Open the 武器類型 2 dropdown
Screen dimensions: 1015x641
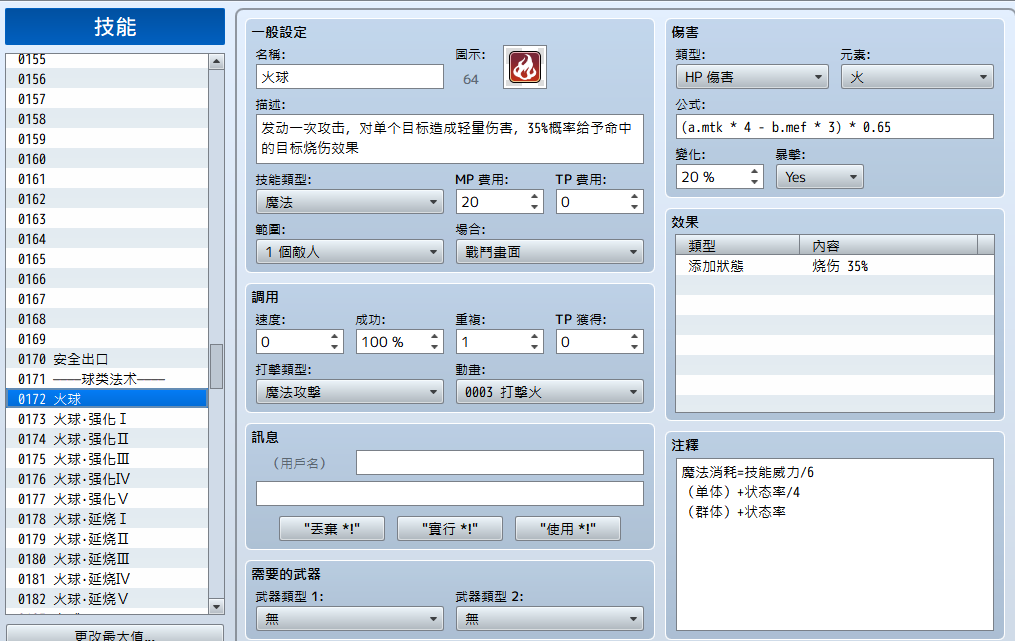tap(550, 618)
